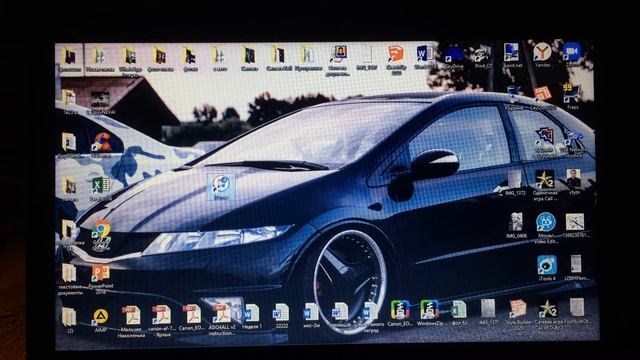Open the WindowsZip archive shortcut
The width and height of the screenshot is (640, 360).
(429, 313)
